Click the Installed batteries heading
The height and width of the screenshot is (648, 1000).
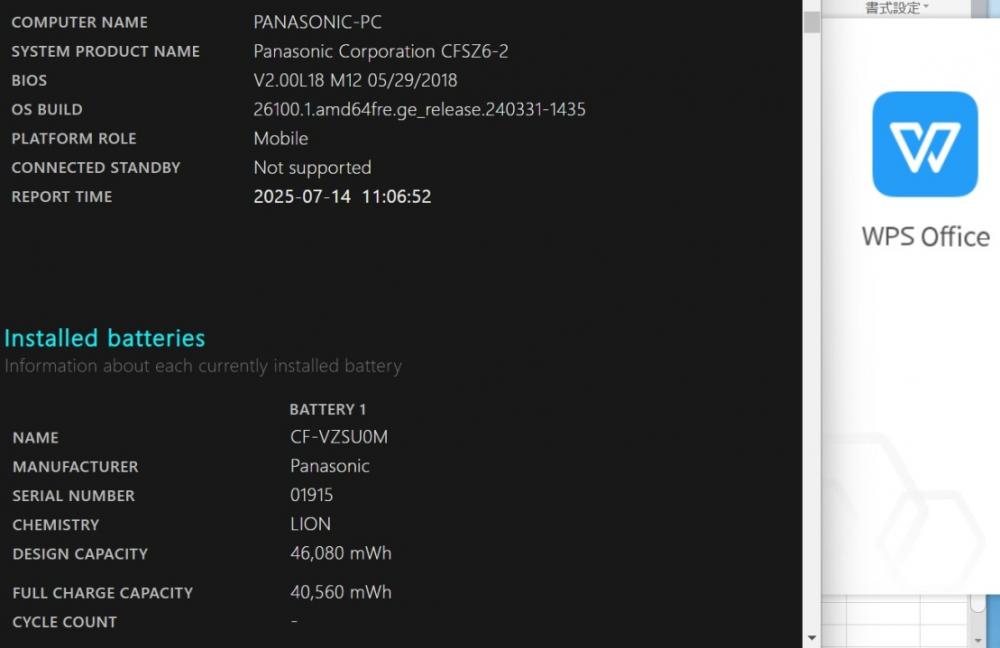point(105,338)
